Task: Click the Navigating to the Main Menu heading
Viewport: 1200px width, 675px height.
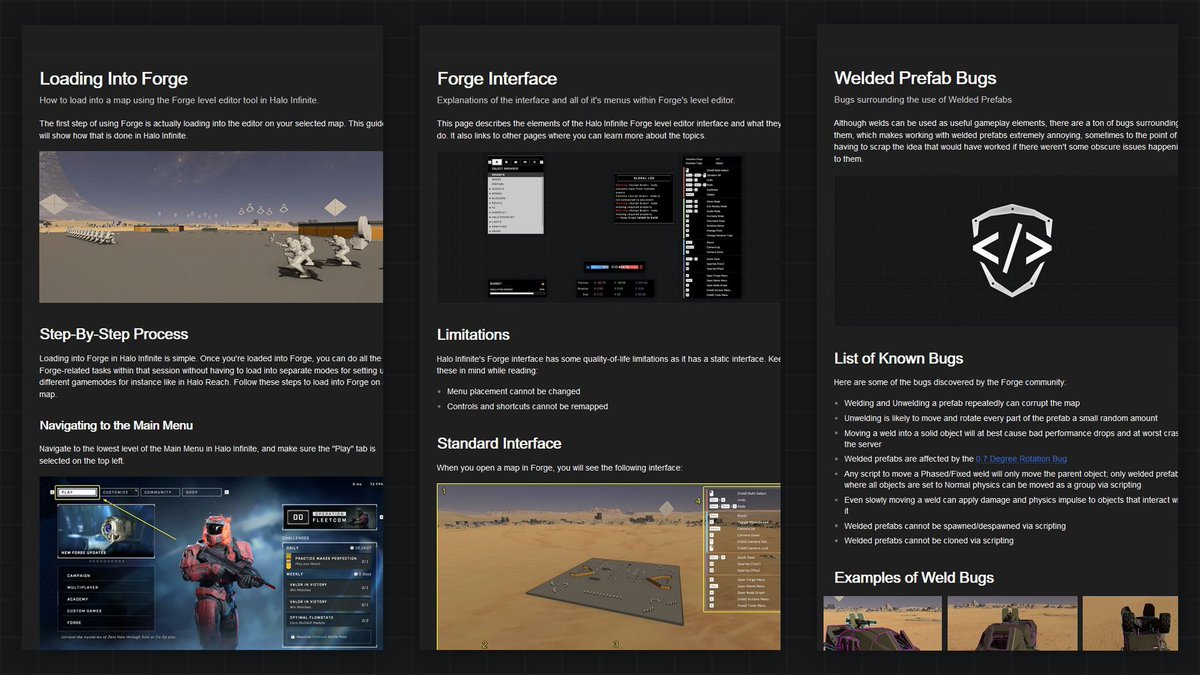Action: pos(115,426)
